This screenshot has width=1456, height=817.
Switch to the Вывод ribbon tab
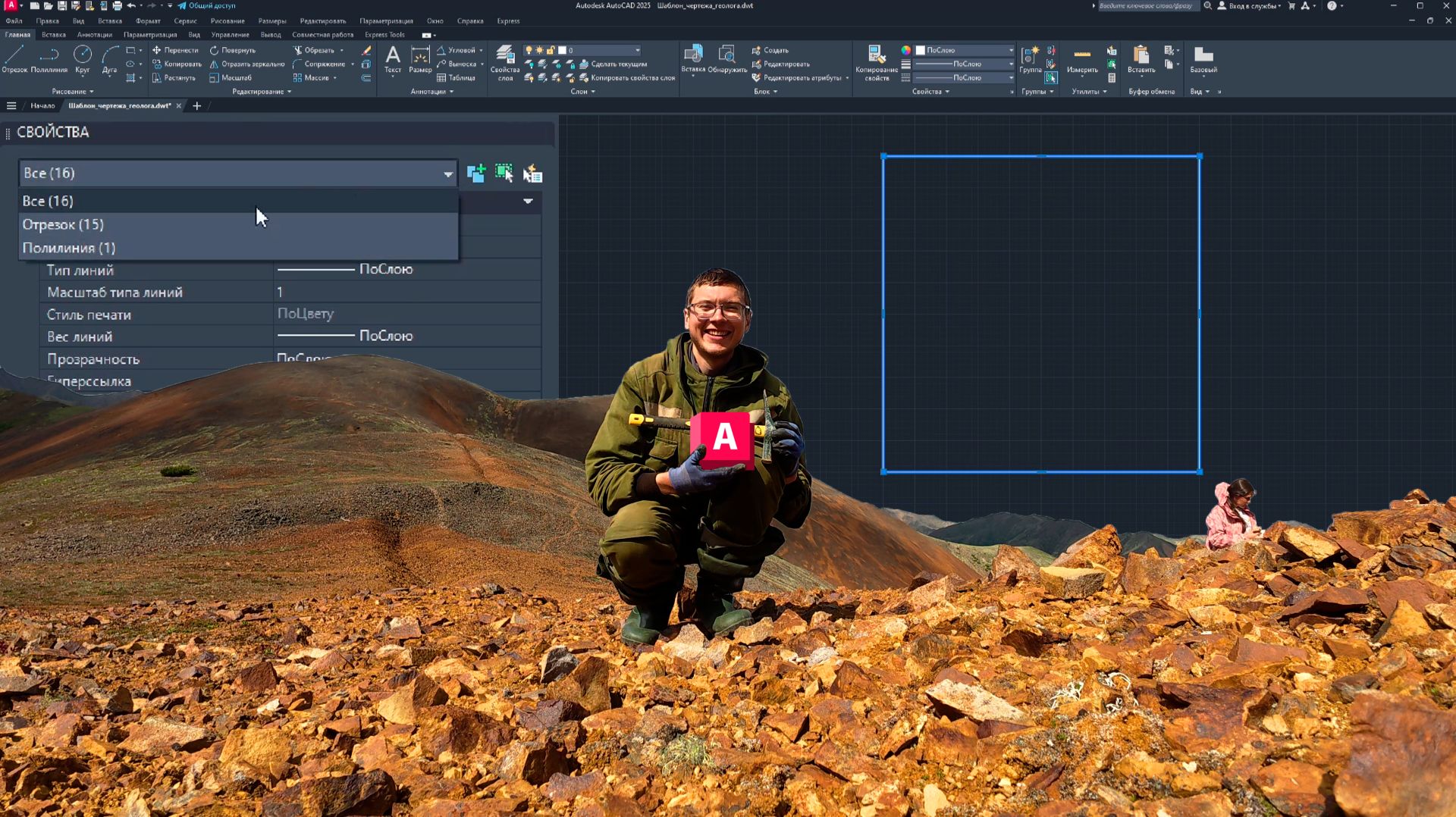point(271,35)
